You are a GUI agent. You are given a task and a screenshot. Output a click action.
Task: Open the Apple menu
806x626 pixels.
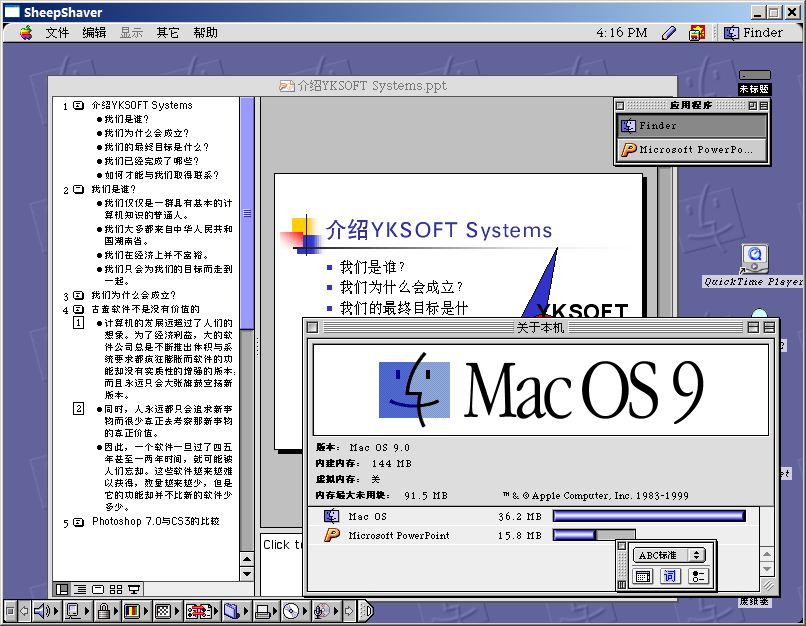click(x=26, y=33)
